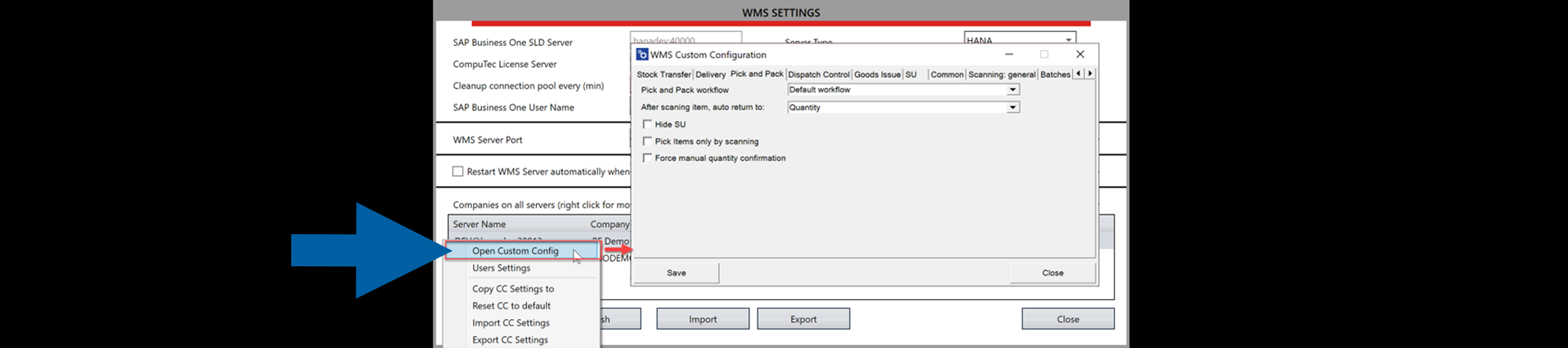Viewport: 1568px width, 348px height.
Task: Open the Common tab
Action: [x=947, y=75]
